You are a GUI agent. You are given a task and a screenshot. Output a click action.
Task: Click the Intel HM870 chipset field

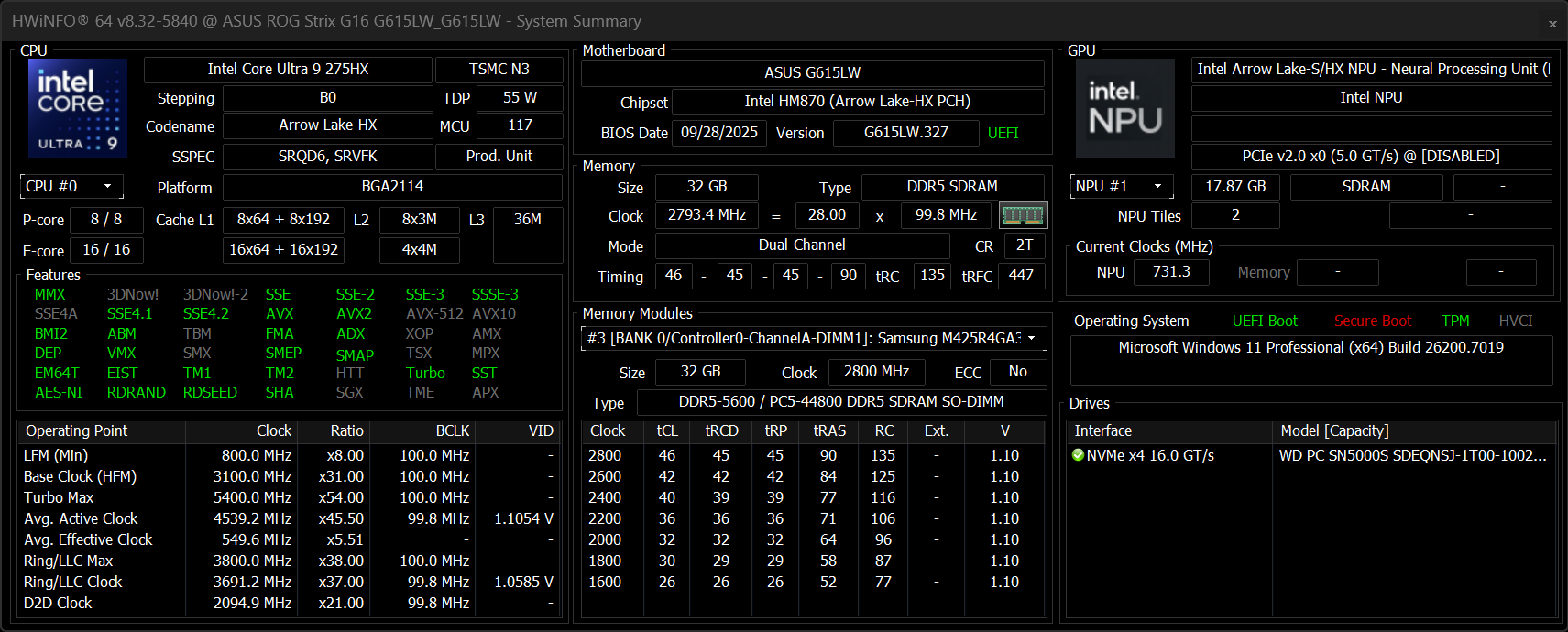(x=858, y=102)
